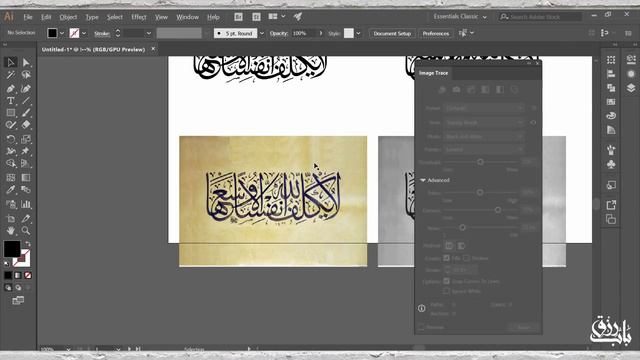Adjust the Threshold slider handle
Image resolution: width=640 pixels, height=360 pixels.
coord(480,162)
